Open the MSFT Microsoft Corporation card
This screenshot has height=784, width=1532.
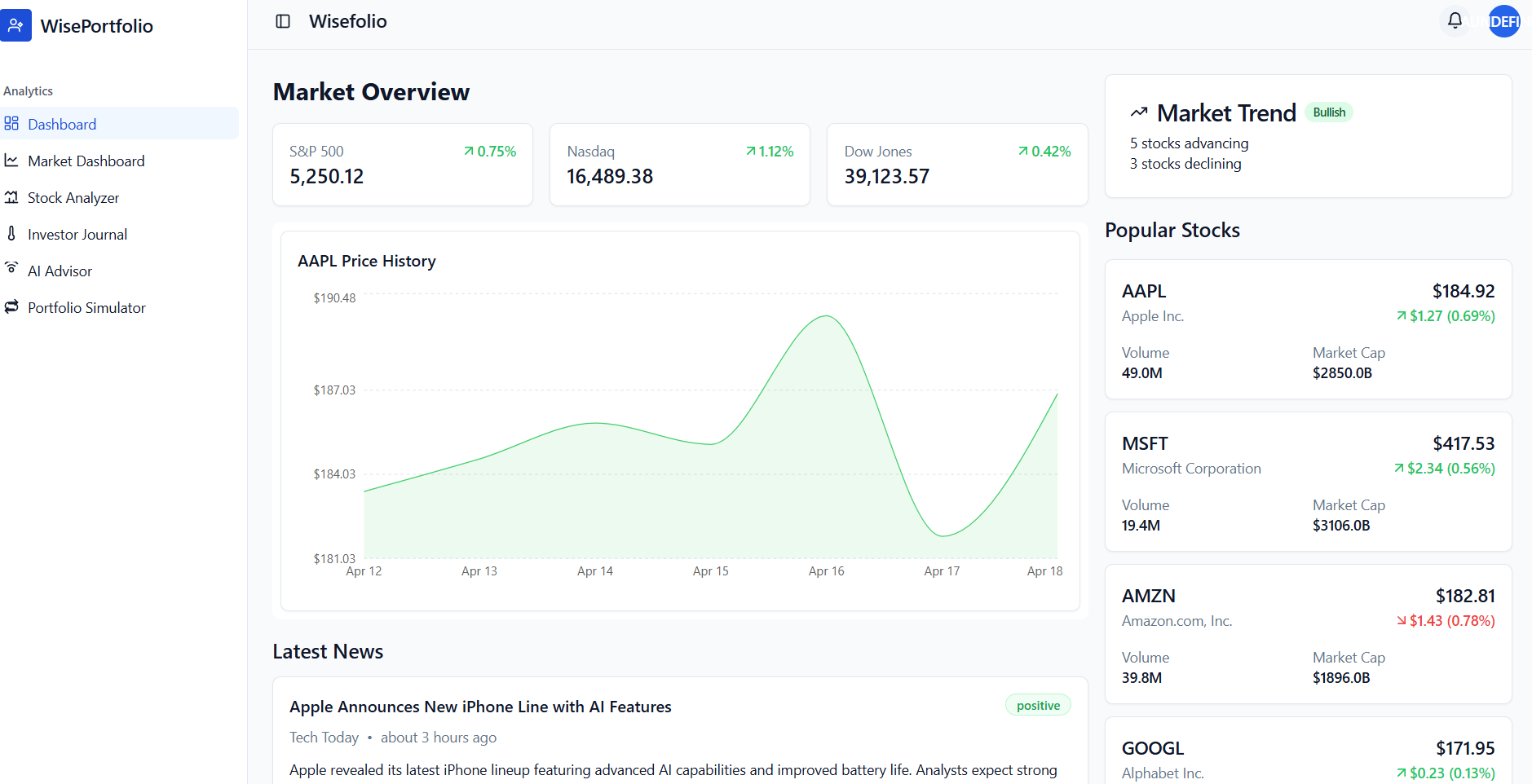coord(1308,482)
